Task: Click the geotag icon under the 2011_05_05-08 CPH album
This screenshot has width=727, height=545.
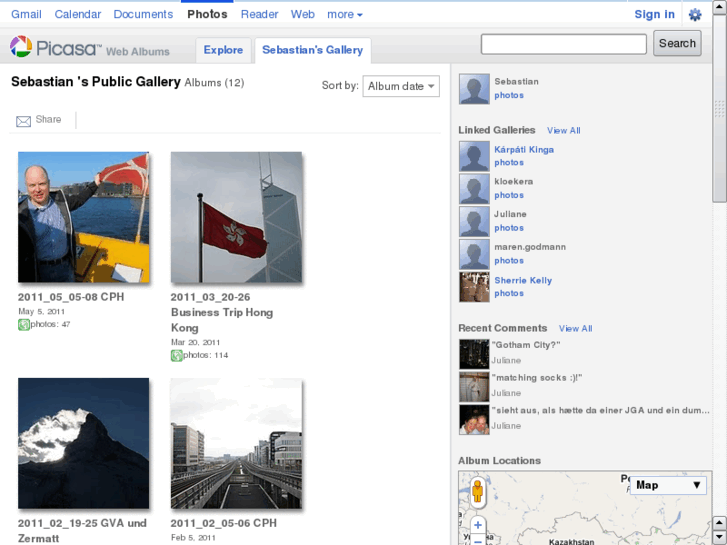Action: tap(24, 325)
